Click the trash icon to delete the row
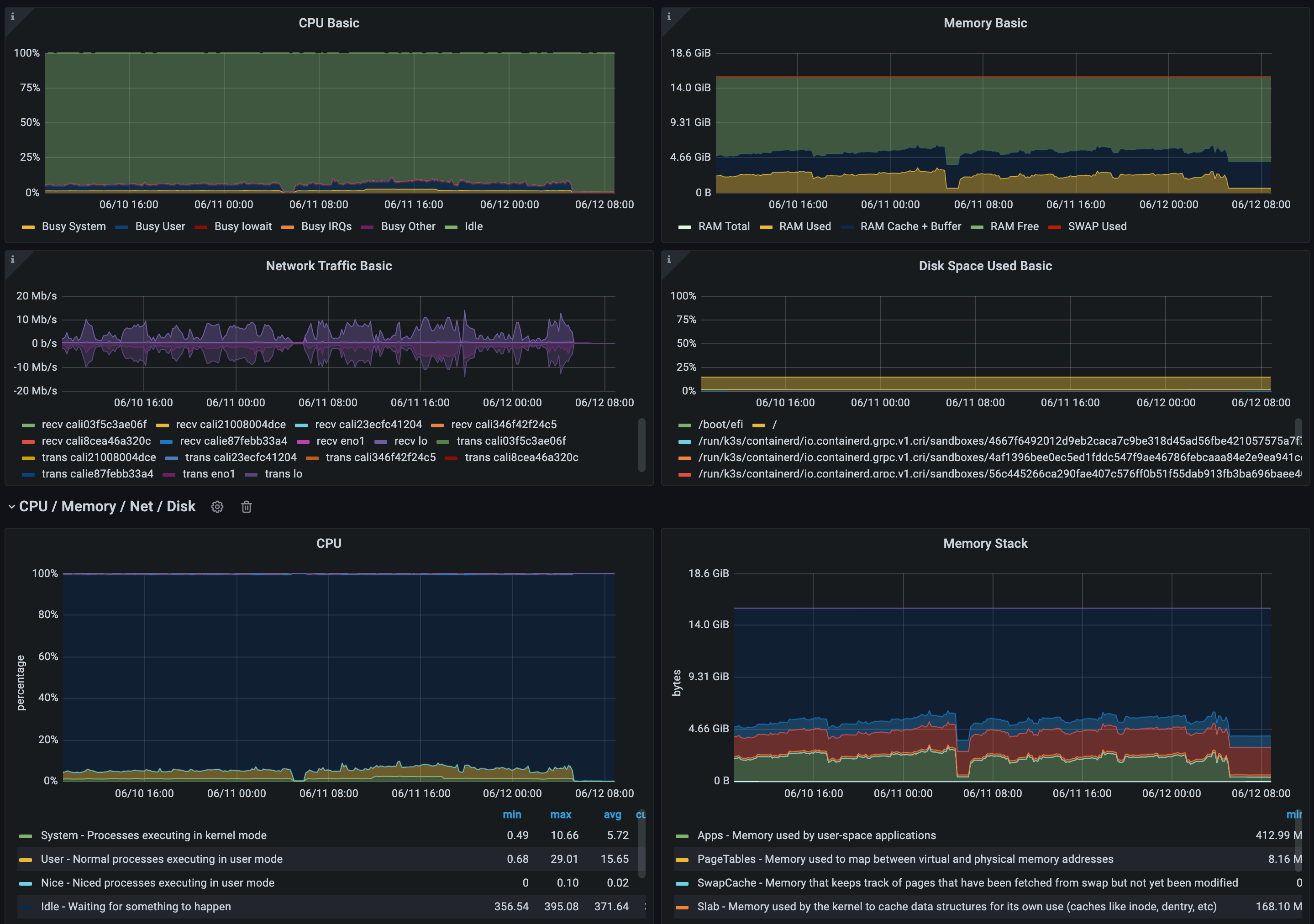1314x924 pixels. click(x=246, y=507)
